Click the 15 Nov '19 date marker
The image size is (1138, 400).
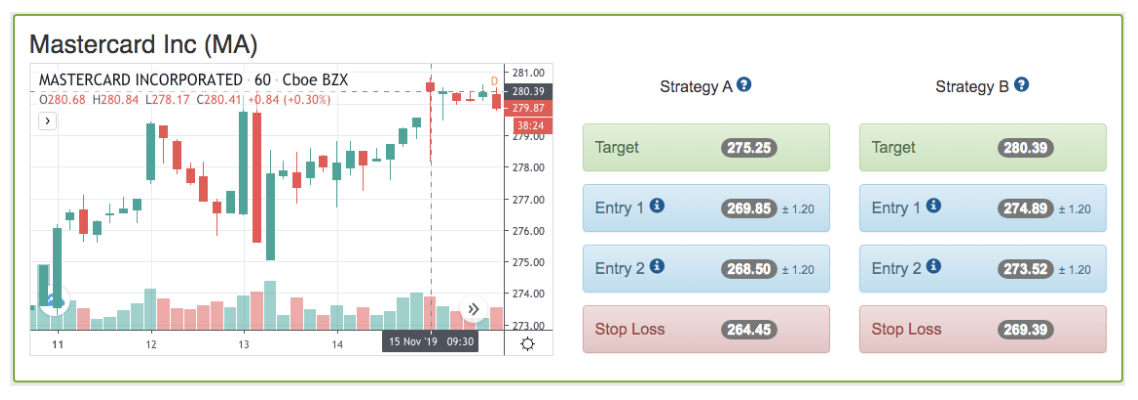[x=430, y=341]
